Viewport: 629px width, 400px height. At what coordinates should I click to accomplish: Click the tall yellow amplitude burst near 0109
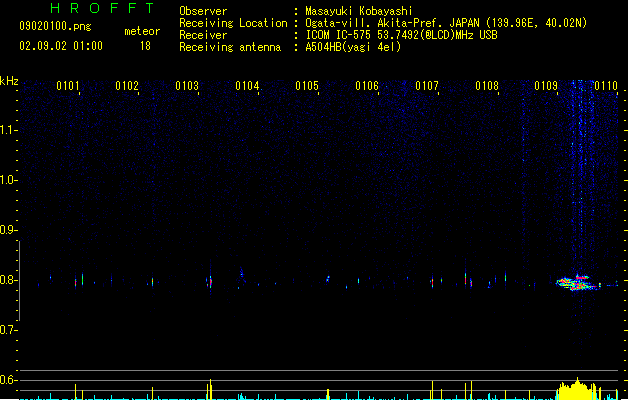click(578, 389)
